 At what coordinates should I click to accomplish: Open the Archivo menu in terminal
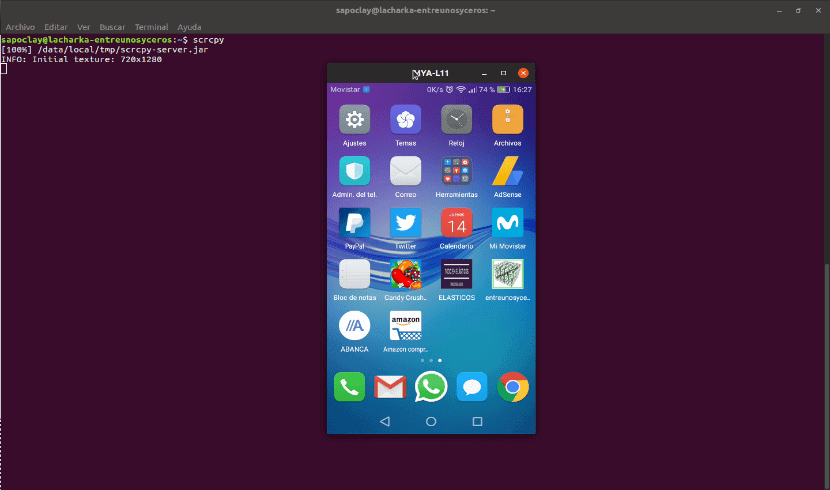(20, 27)
